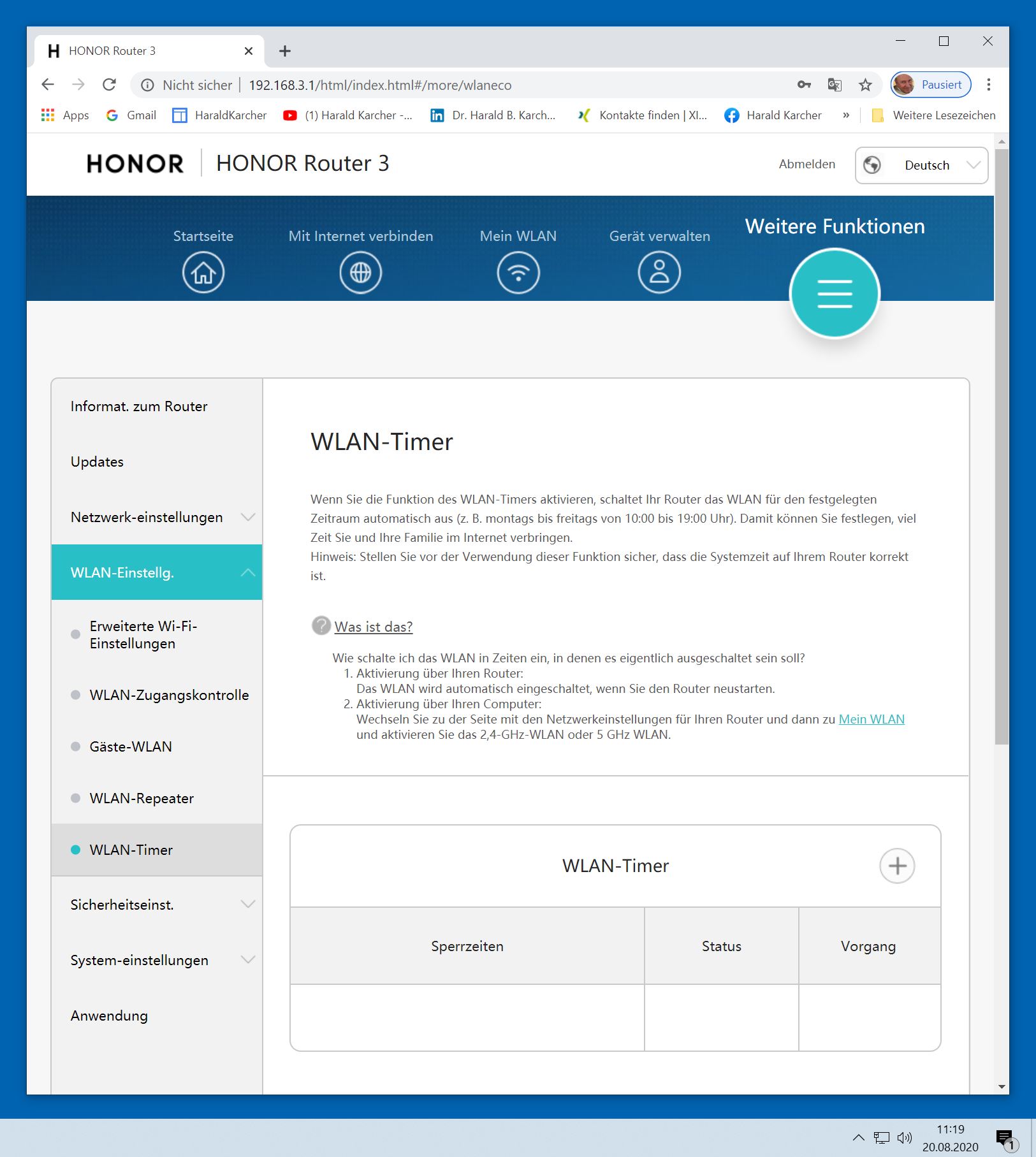Click the Status column header
1036x1157 pixels.
coord(722,946)
